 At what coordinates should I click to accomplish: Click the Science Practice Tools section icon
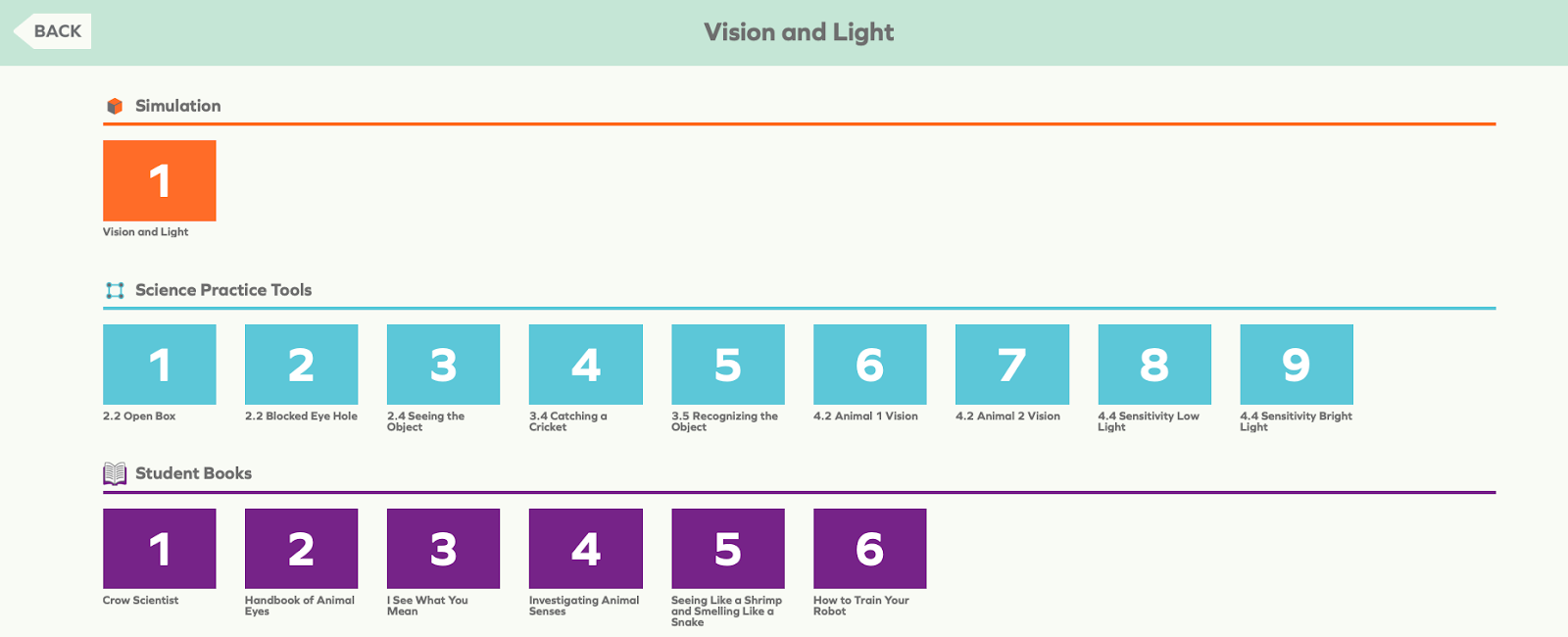pyautogui.click(x=113, y=290)
